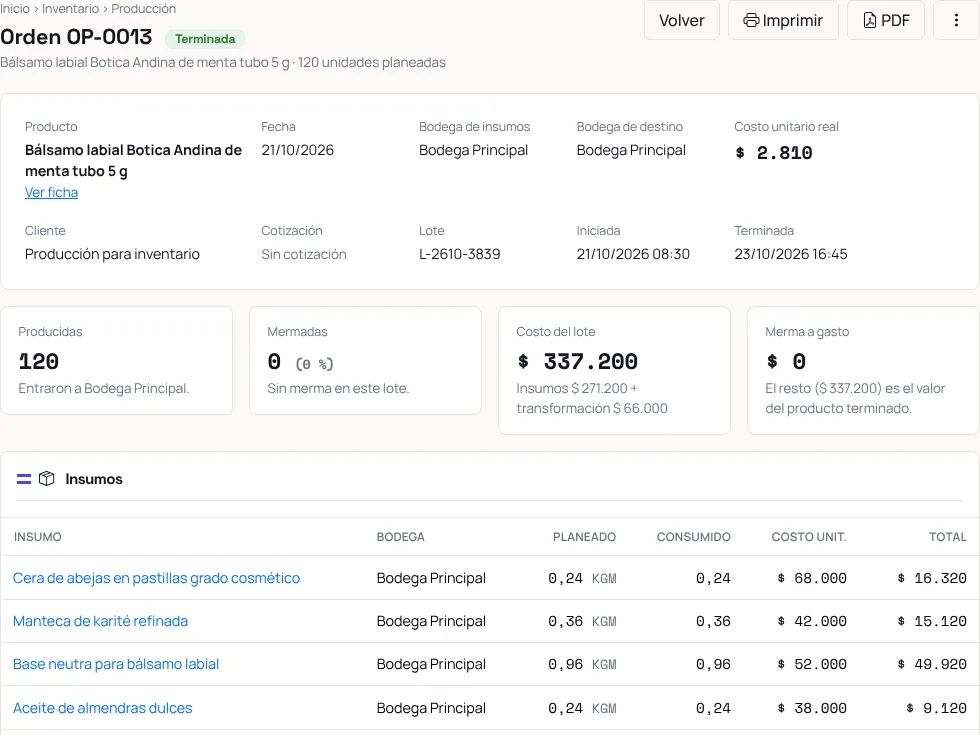Click the $ 42.000 unit cost for Manteca de karité
The image size is (980, 735).
(x=812, y=622)
